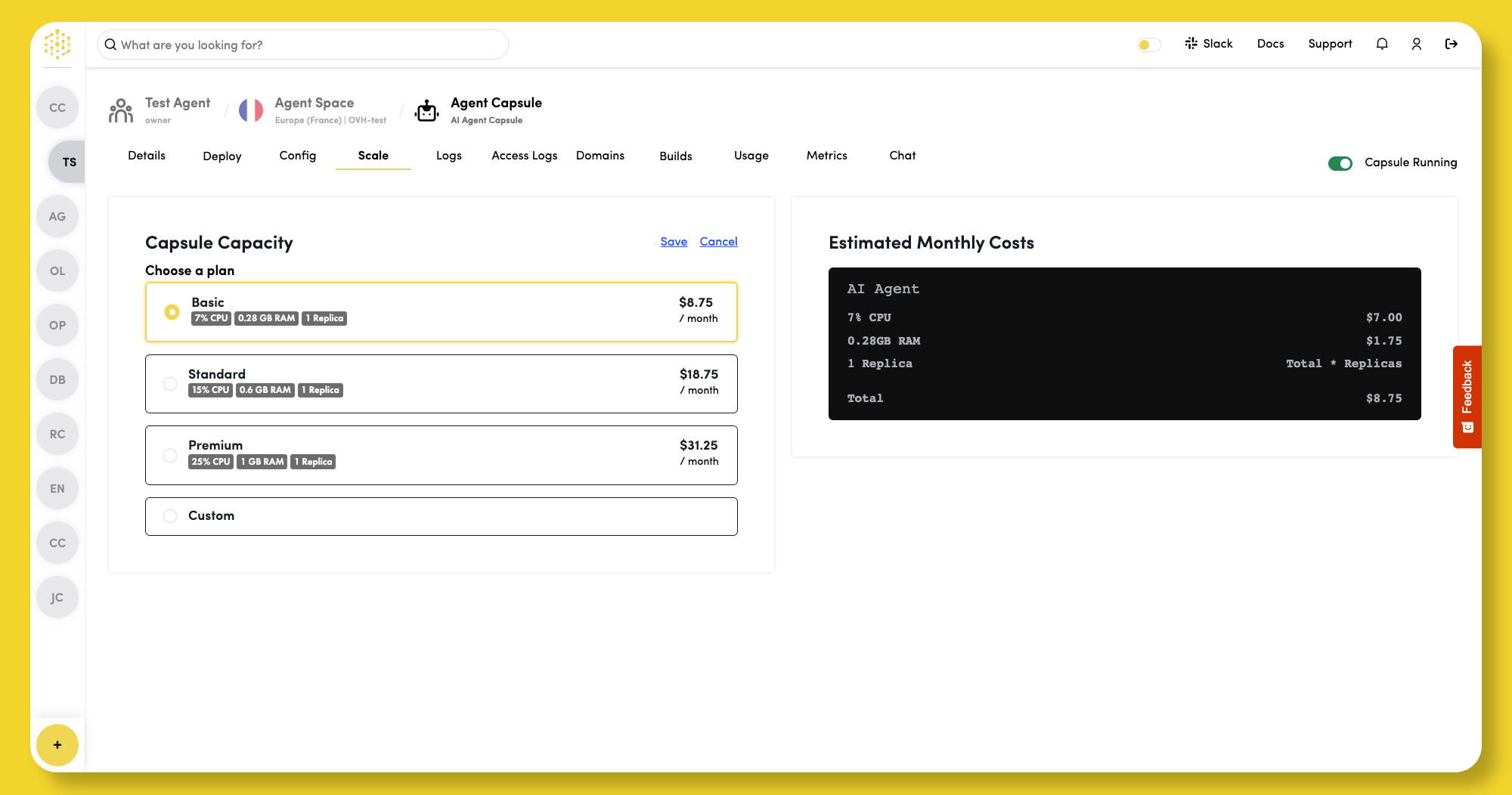Select the Premium plan radio button

click(x=170, y=456)
